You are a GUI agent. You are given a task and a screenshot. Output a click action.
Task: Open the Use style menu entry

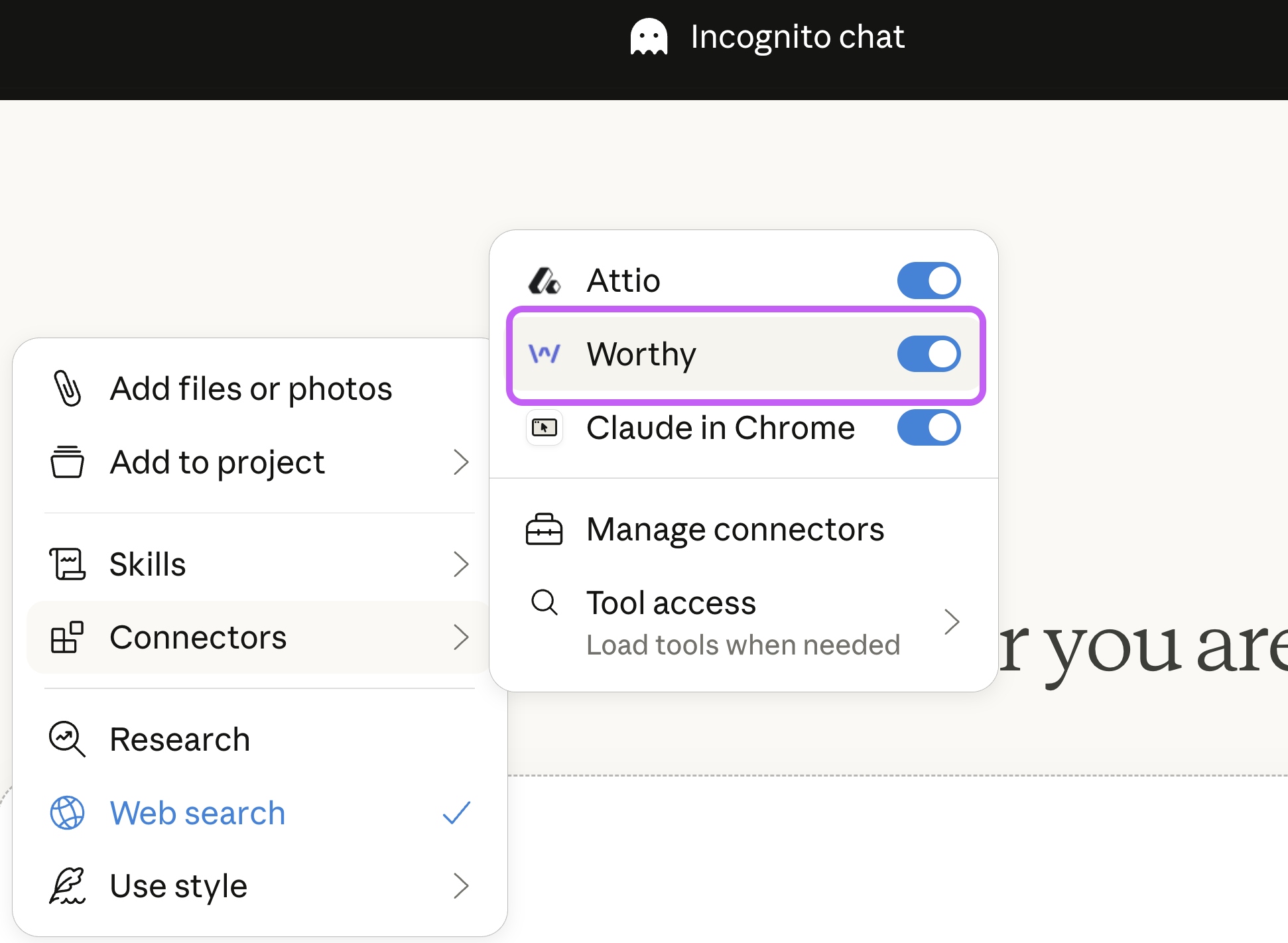pos(260,886)
